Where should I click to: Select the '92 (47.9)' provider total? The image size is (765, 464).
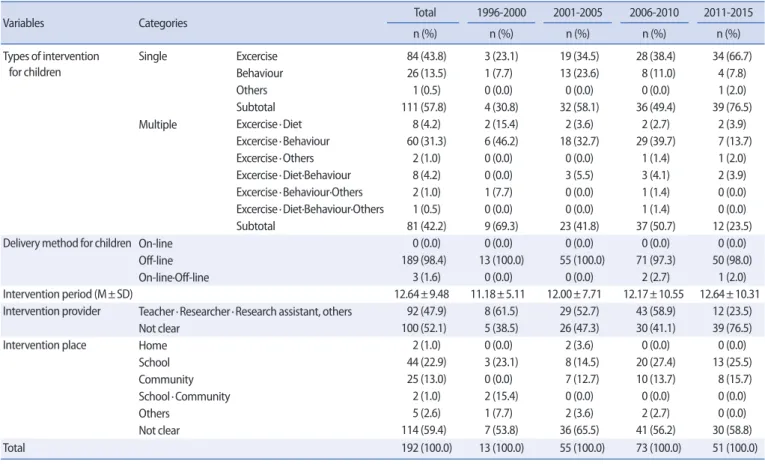pos(426,311)
